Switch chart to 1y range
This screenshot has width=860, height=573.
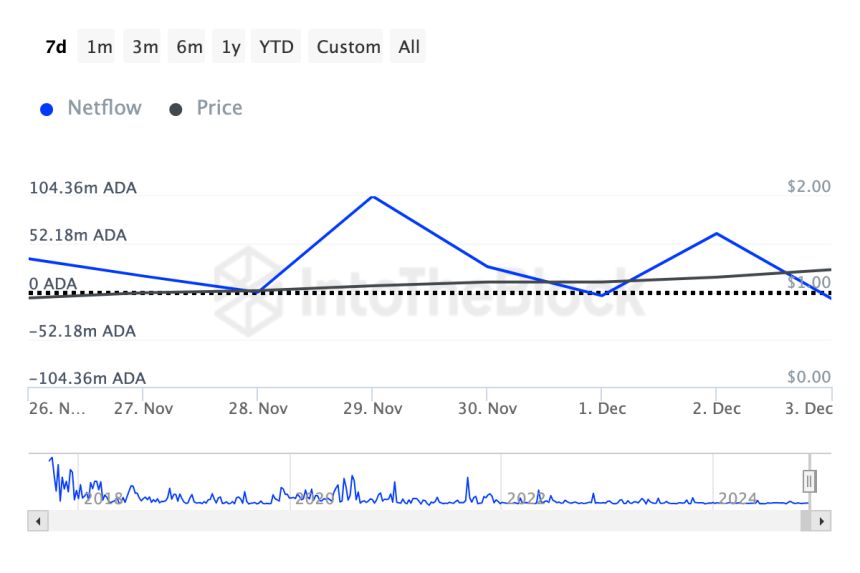coord(231,47)
